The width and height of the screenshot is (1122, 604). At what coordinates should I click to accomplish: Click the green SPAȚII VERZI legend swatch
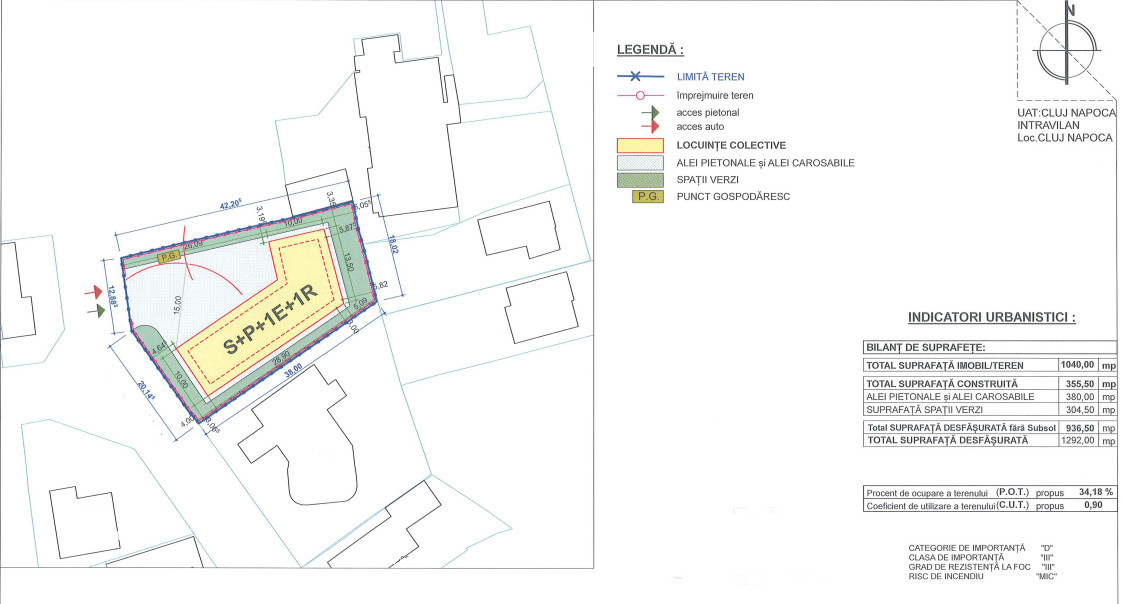point(641,179)
